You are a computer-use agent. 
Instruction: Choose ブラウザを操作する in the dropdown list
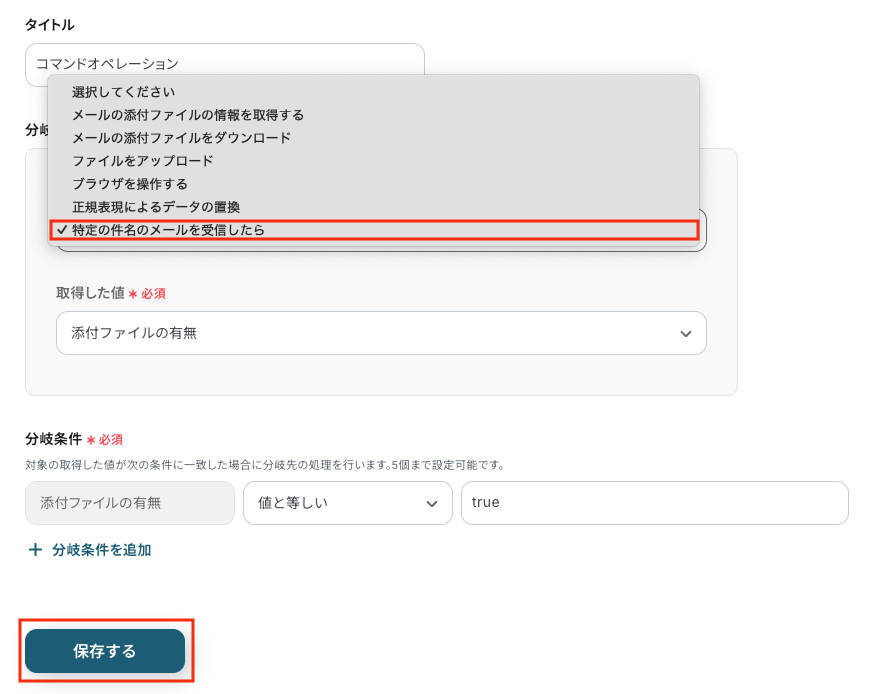click(130, 184)
